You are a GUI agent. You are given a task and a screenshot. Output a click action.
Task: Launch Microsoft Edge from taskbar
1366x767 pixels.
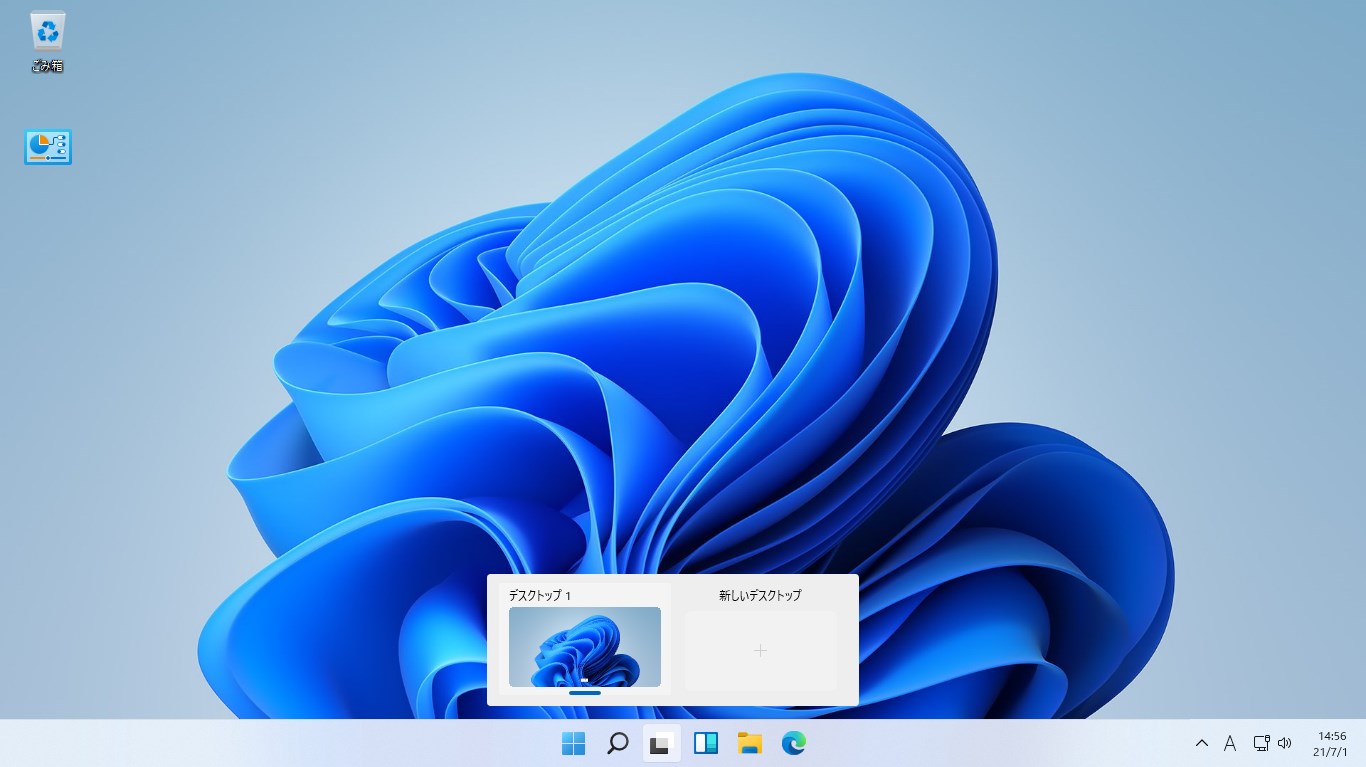[794, 743]
